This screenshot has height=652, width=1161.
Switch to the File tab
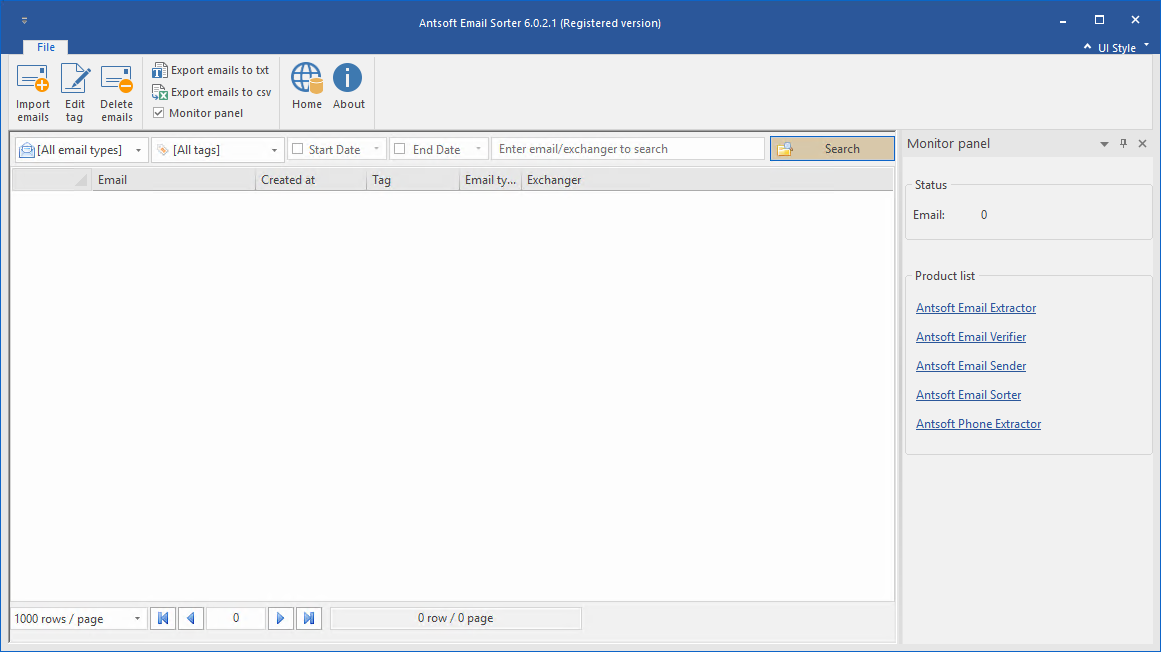point(46,47)
